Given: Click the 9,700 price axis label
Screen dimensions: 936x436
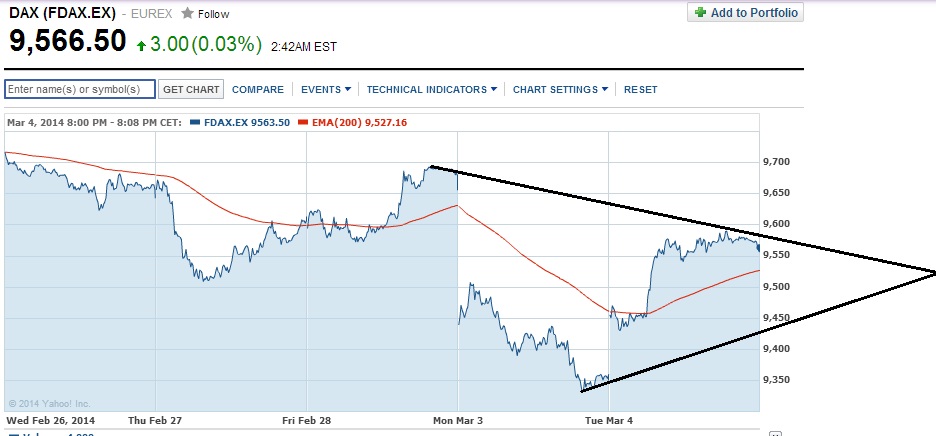Looking at the screenshot, I should pos(776,161).
